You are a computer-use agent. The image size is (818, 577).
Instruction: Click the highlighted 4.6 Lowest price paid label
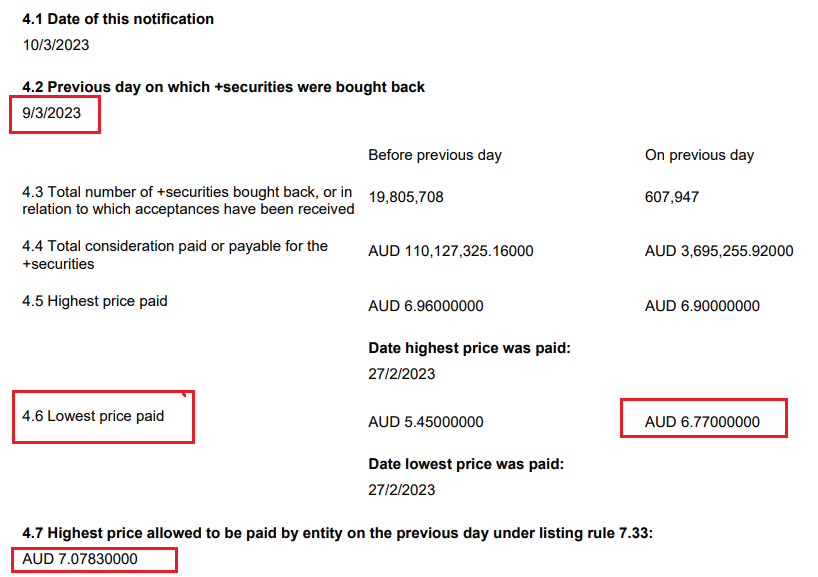[x=93, y=416]
